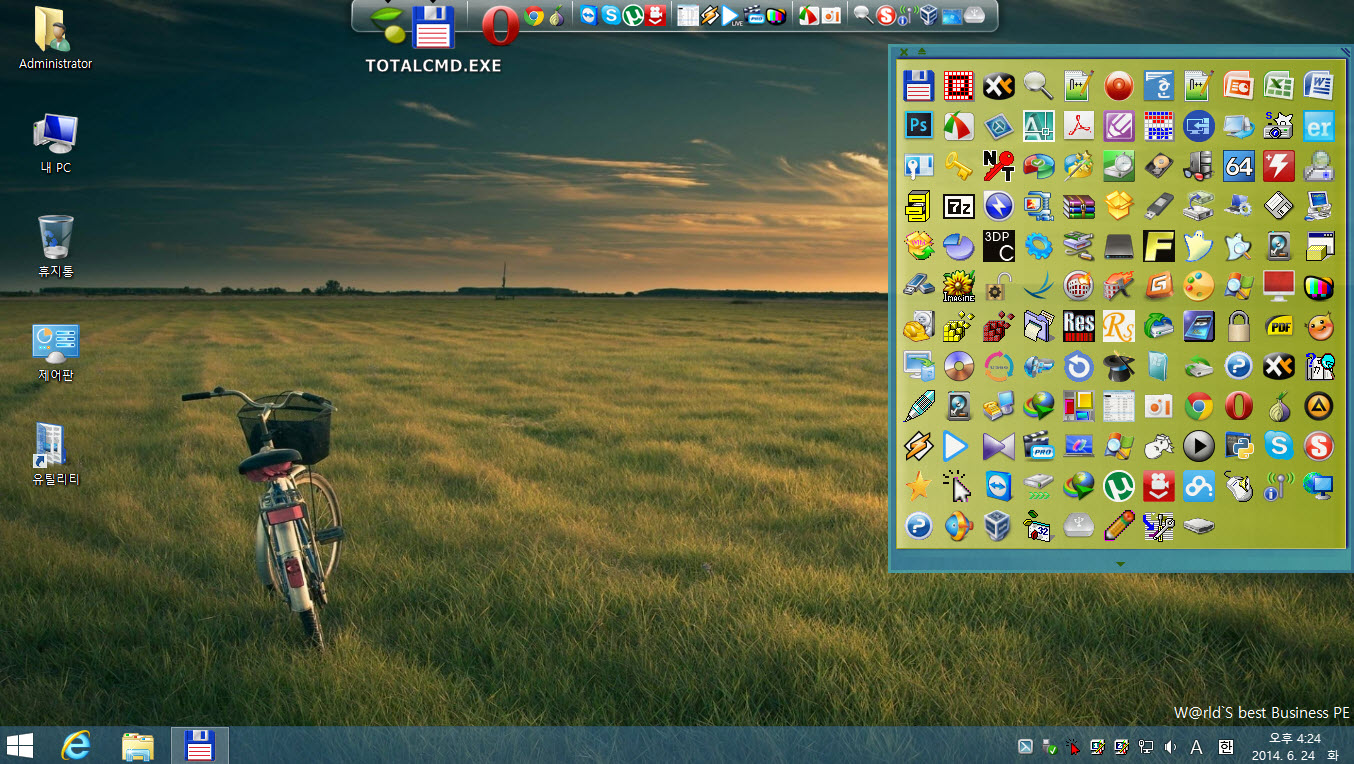Click the volume speaker tray icon
The image size is (1354, 764).
1171,746
